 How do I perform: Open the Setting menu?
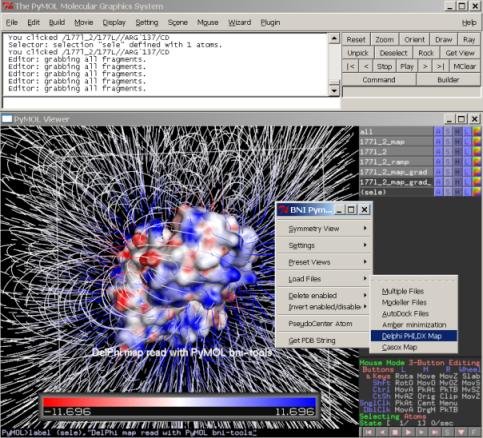(x=147, y=22)
